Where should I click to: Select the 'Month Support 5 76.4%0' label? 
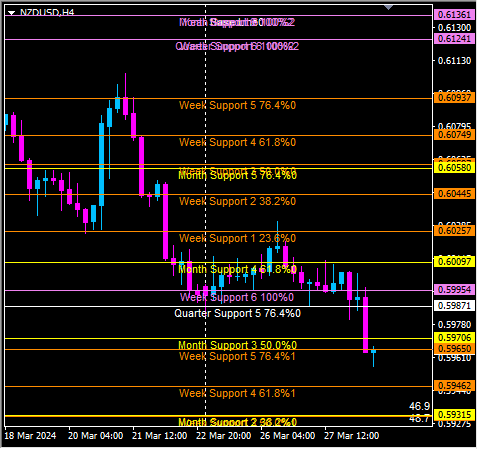click(237, 175)
